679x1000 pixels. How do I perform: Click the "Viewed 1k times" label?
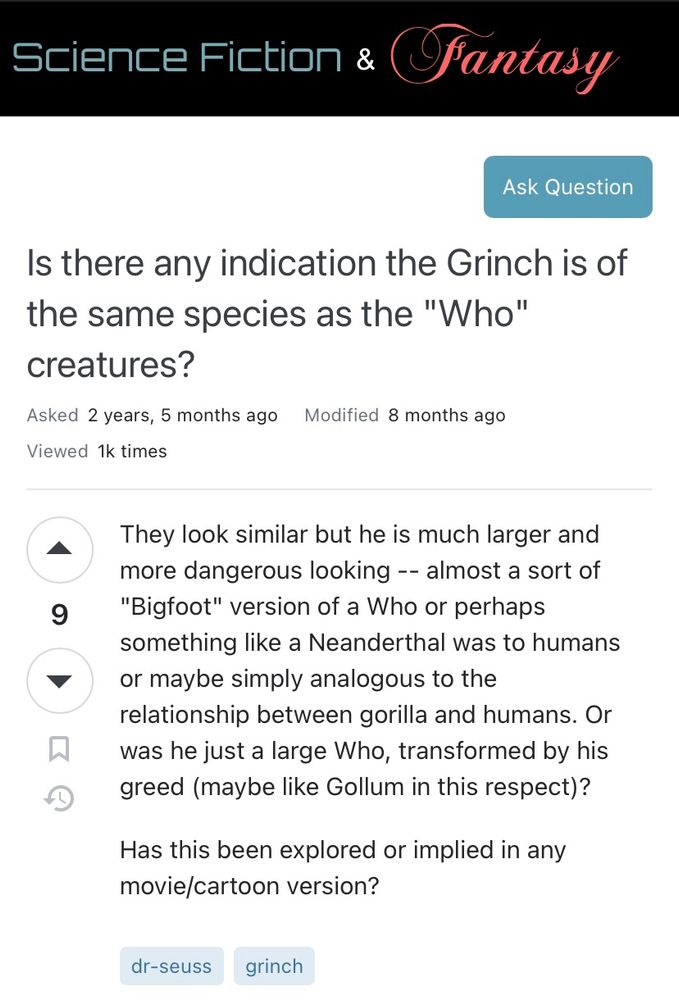(97, 451)
